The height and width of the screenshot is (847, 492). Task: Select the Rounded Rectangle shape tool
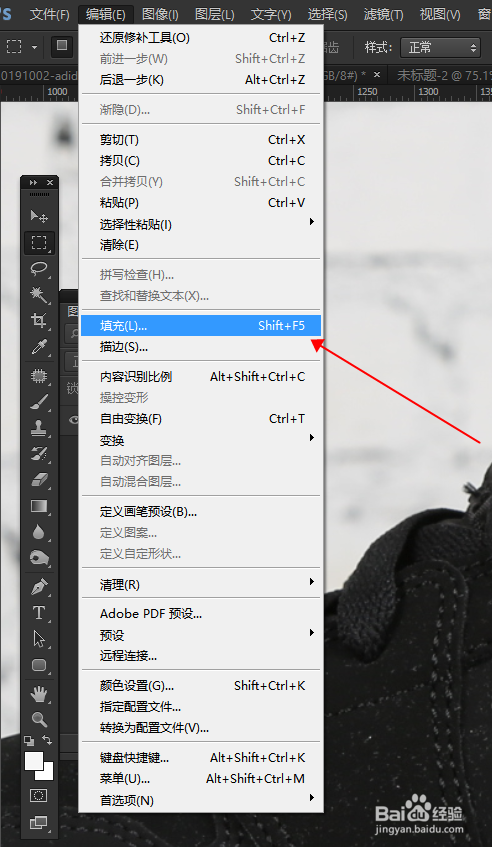coord(39,665)
